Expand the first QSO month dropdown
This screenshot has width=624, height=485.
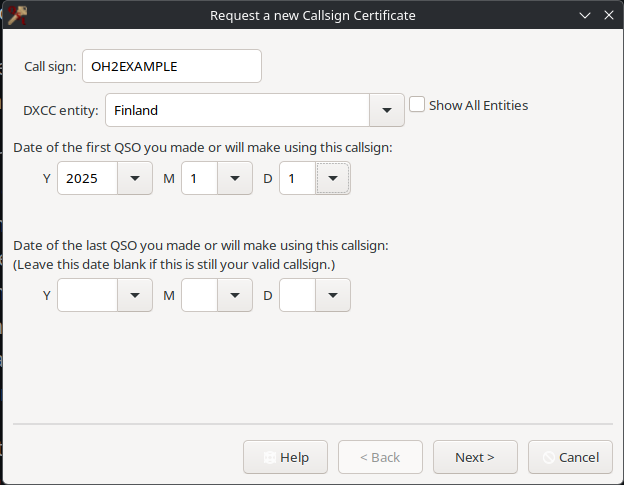(234, 179)
